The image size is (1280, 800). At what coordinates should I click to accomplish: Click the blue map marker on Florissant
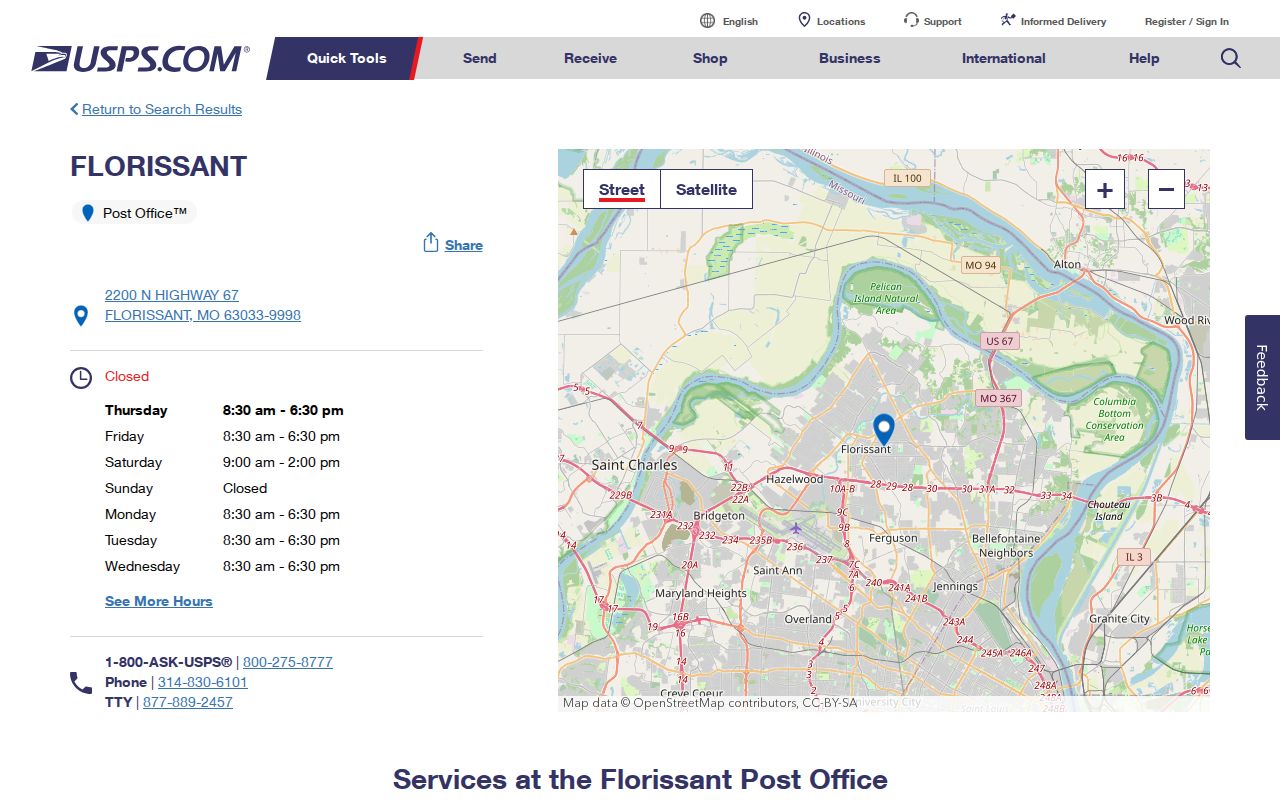pos(883,429)
